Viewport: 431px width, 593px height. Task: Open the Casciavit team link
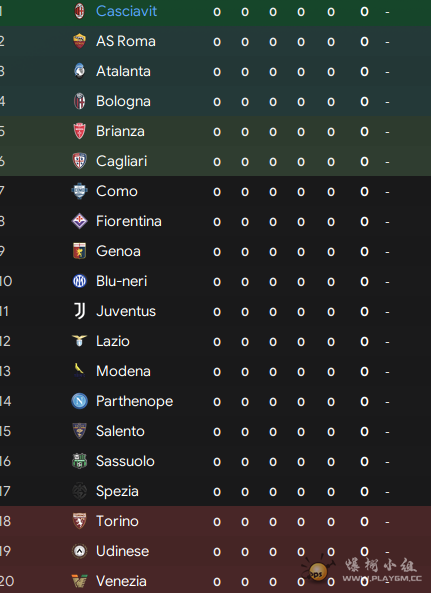126,11
